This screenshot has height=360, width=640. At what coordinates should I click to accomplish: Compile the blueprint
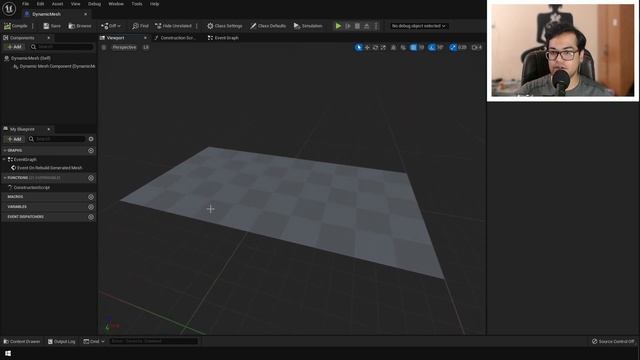[x=16, y=26]
